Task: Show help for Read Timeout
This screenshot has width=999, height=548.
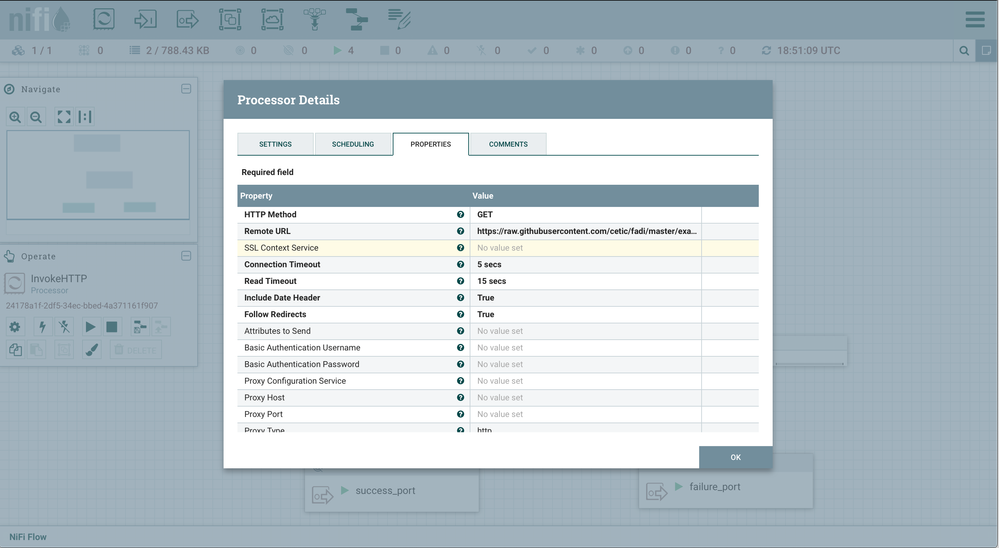Action: pyautogui.click(x=460, y=281)
